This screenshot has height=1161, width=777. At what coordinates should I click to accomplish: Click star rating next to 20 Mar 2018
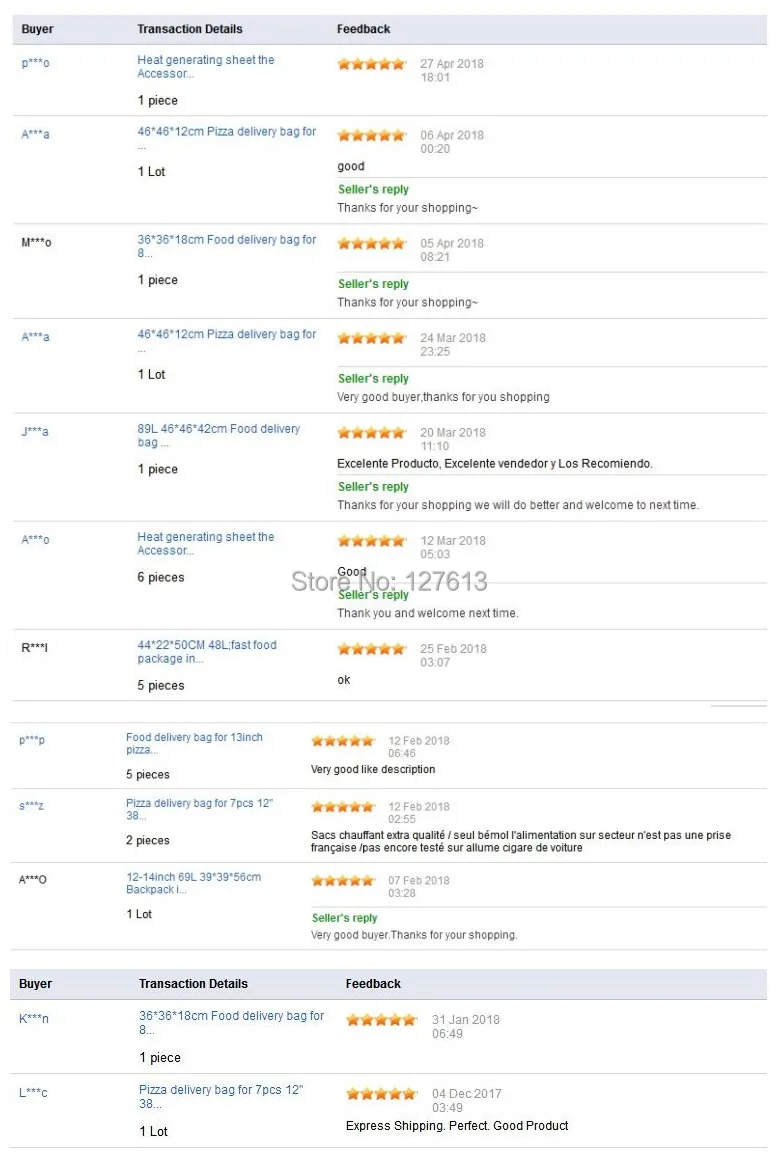pyautogui.click(x=372, y=432)
